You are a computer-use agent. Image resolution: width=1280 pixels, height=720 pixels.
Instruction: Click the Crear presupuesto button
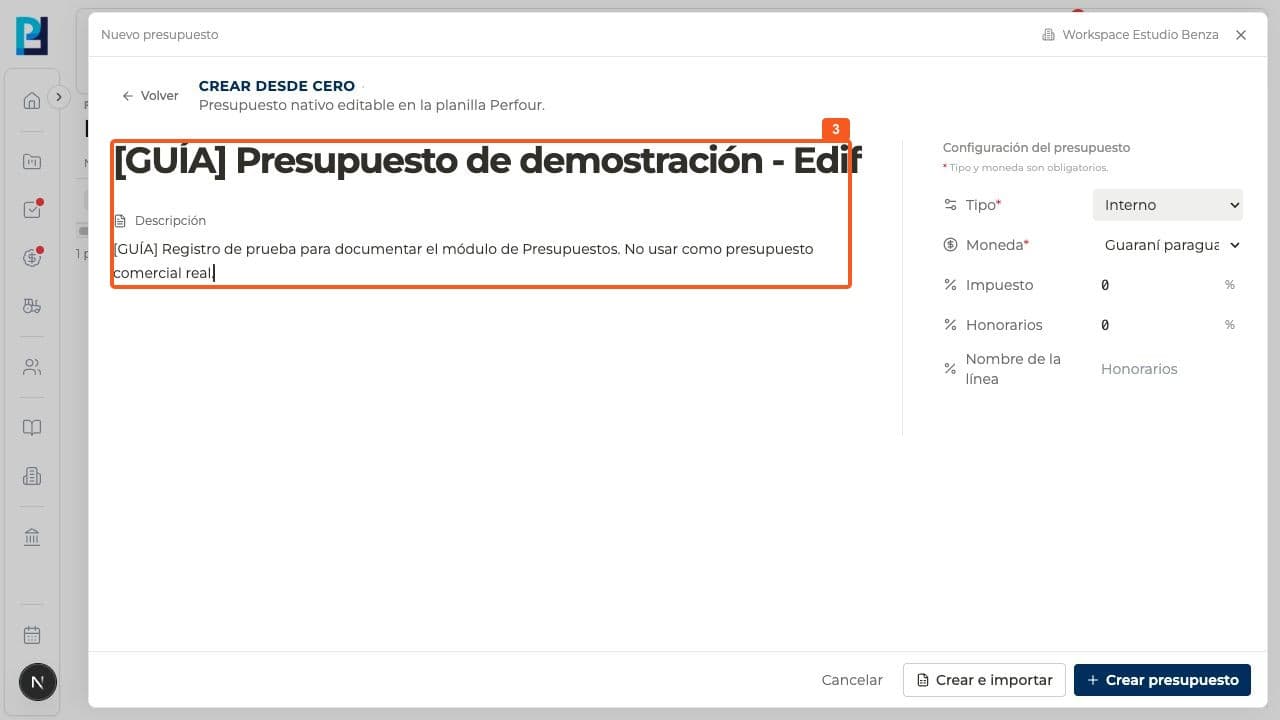1162,680
